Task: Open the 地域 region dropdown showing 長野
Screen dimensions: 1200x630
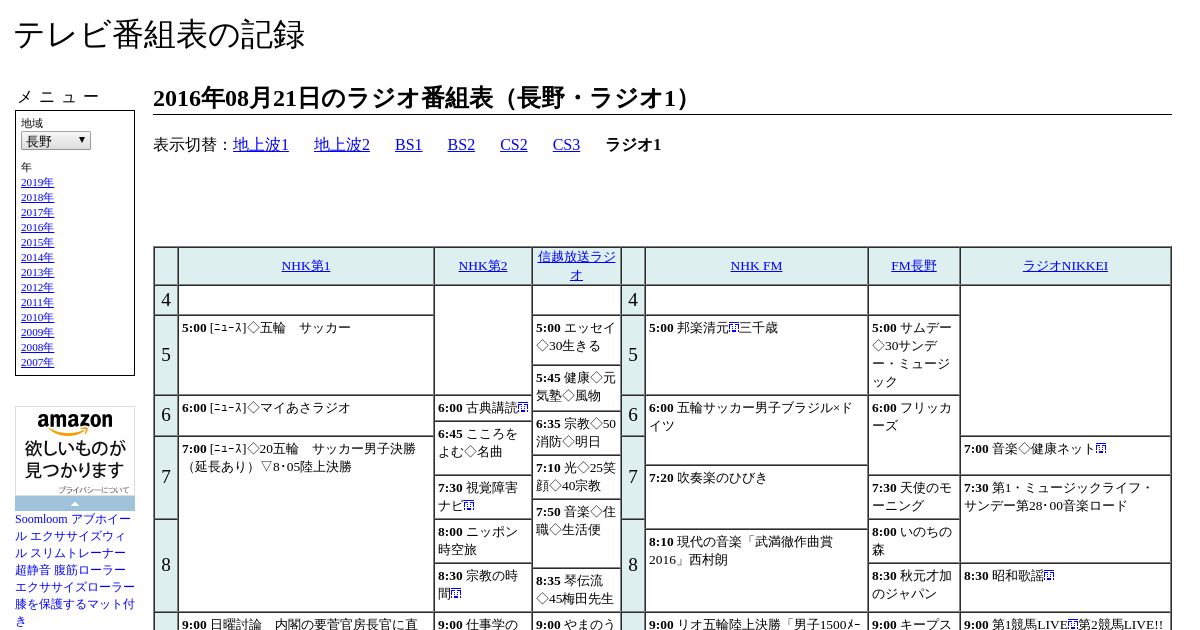Action: [56, 141]
